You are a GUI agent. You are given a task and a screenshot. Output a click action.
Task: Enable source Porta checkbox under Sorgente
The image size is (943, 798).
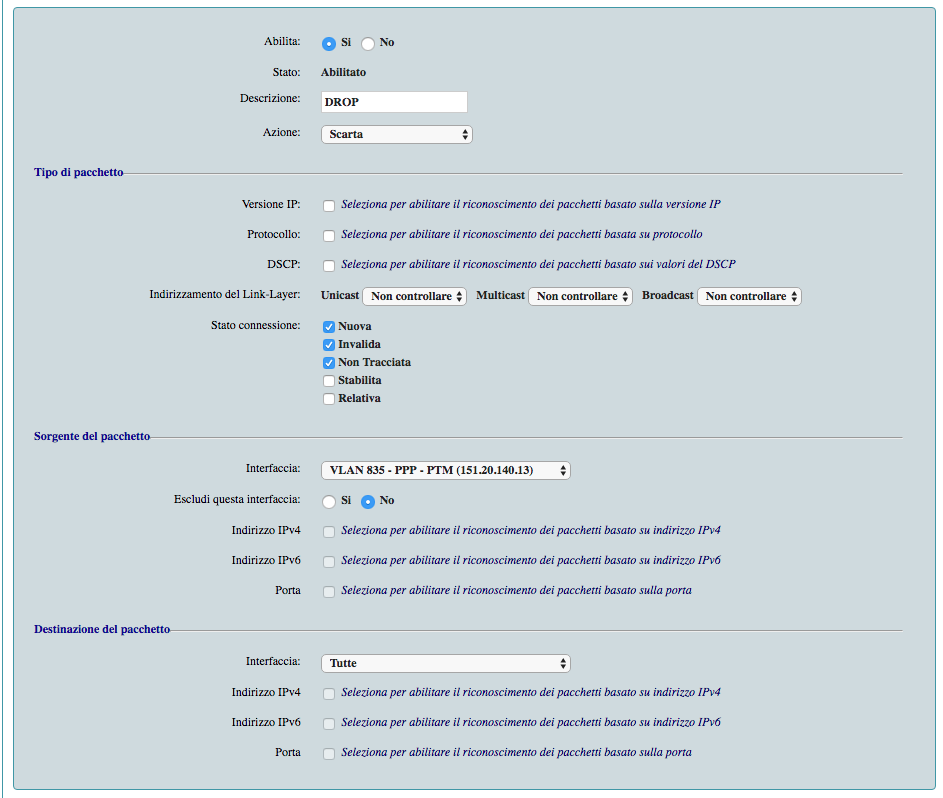click(x=328, y=592)
